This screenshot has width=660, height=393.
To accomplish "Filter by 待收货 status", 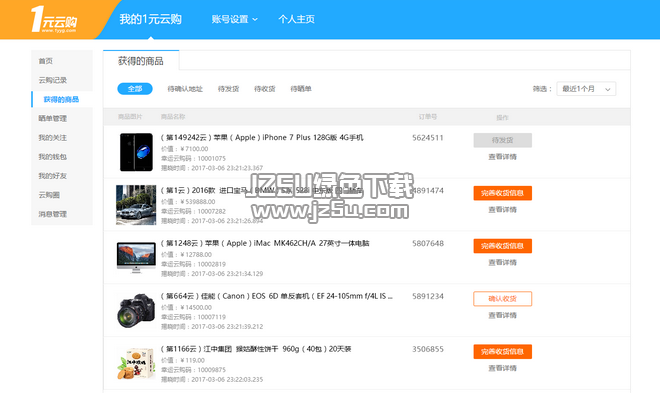I will point(265,89).
